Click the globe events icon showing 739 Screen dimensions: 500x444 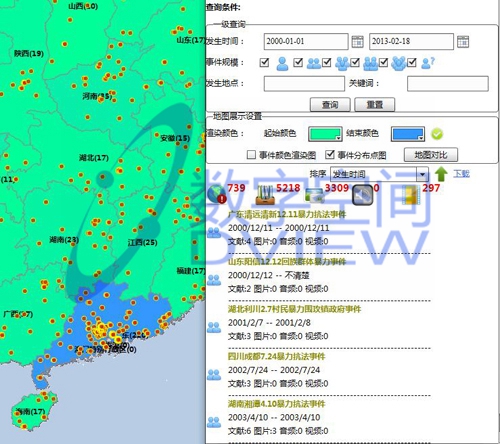[217, 194]
